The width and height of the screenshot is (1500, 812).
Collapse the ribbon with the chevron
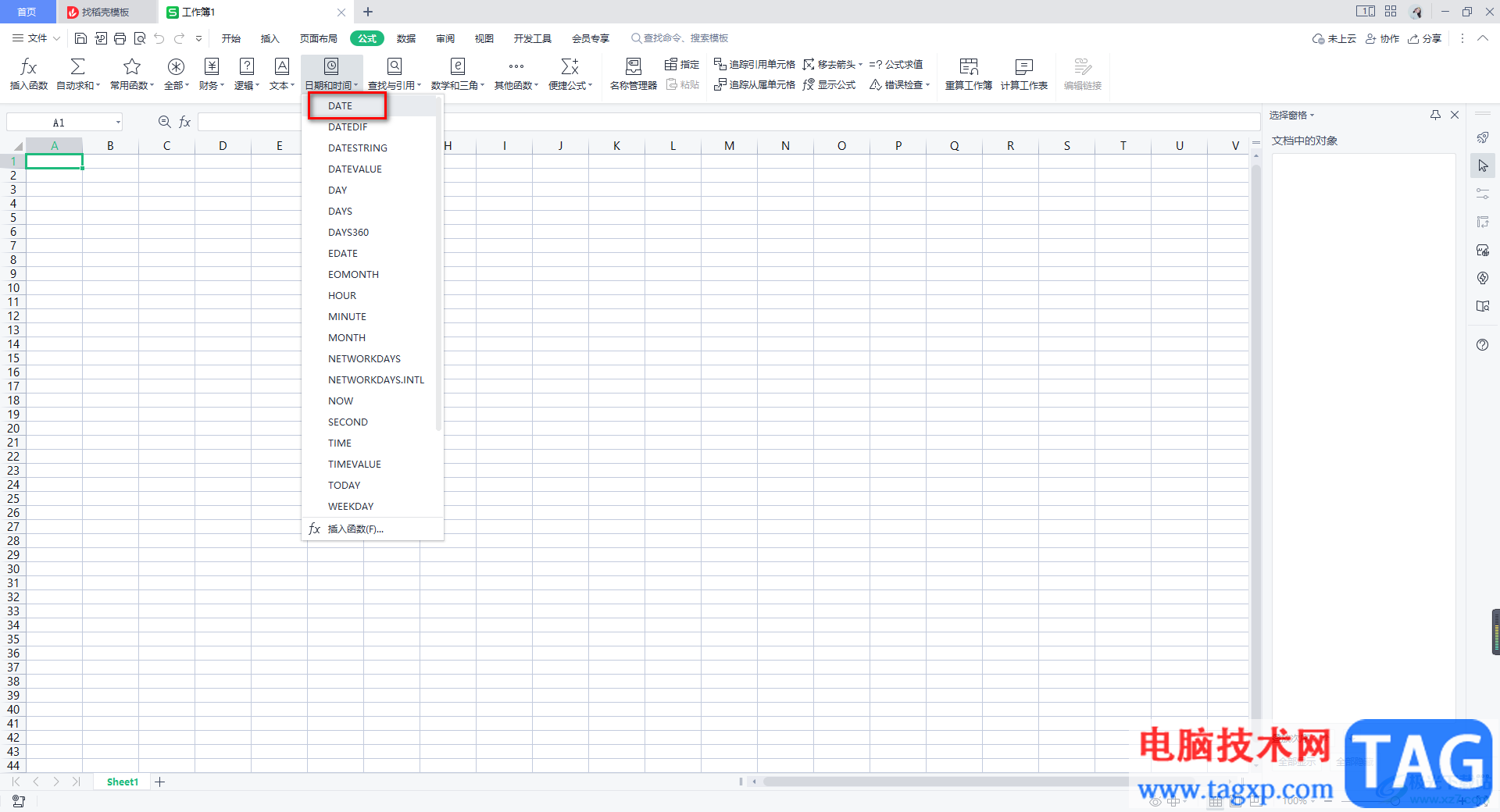(1482, 38)
